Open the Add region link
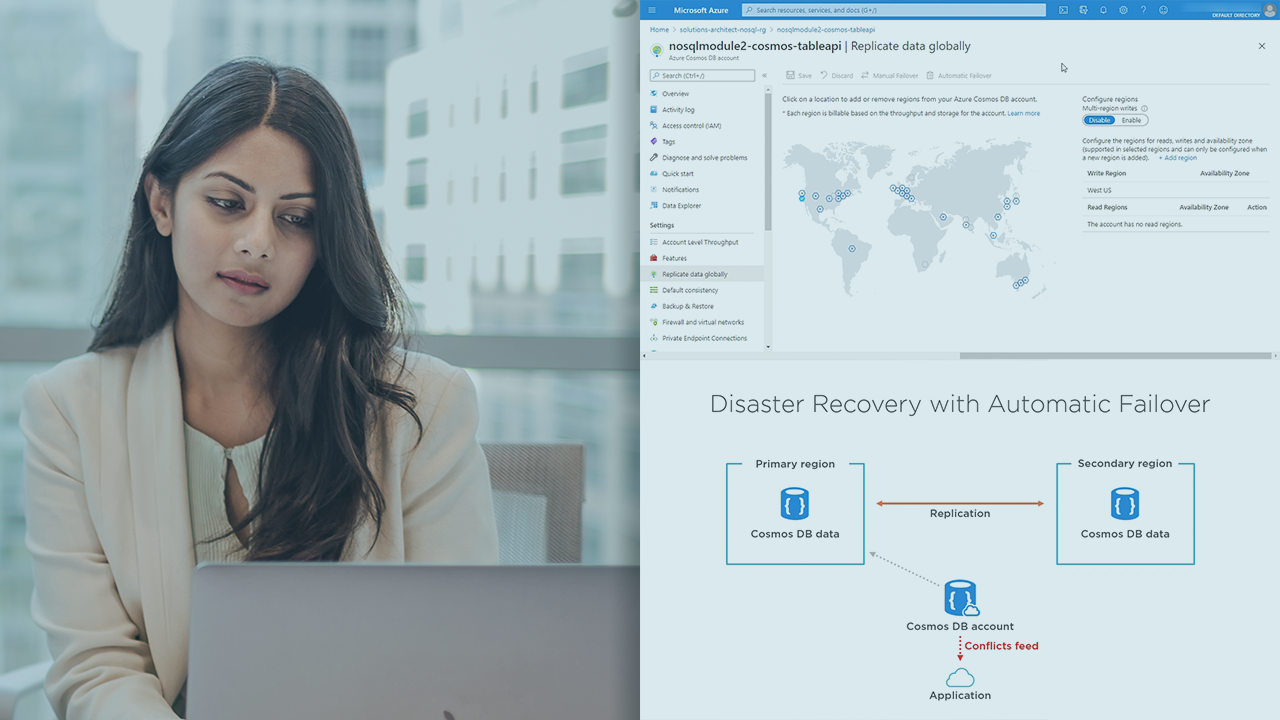The image size is (1280, 720). coord(1177,157)
